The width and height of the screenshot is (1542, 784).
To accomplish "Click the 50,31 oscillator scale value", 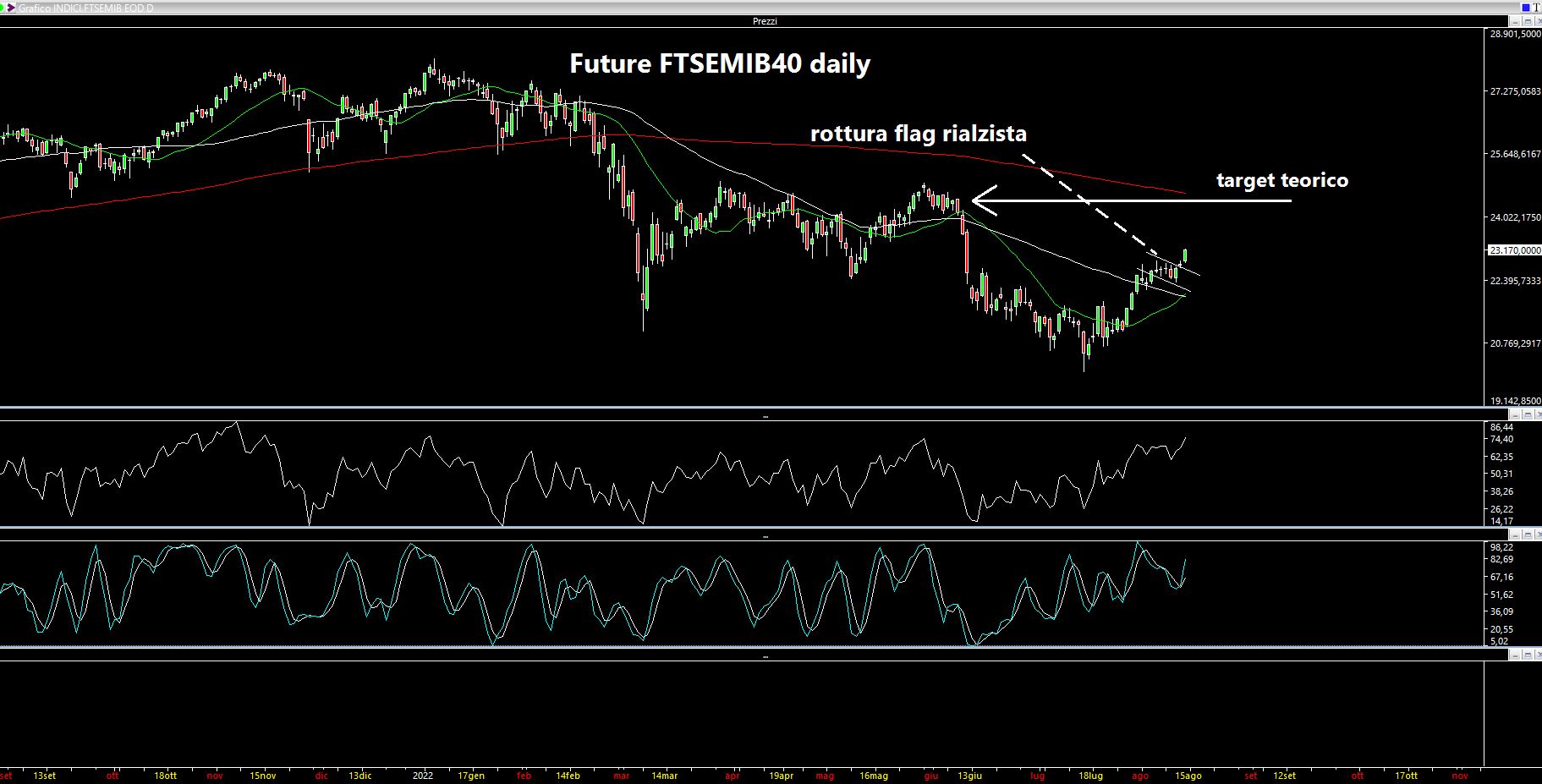I will 1502,474.
